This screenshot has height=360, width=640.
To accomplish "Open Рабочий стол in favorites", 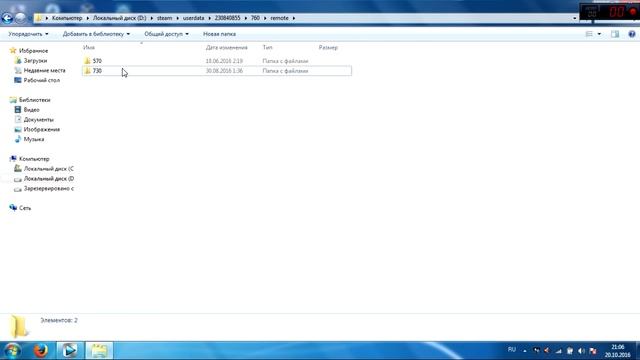I will tap(42, 80).
